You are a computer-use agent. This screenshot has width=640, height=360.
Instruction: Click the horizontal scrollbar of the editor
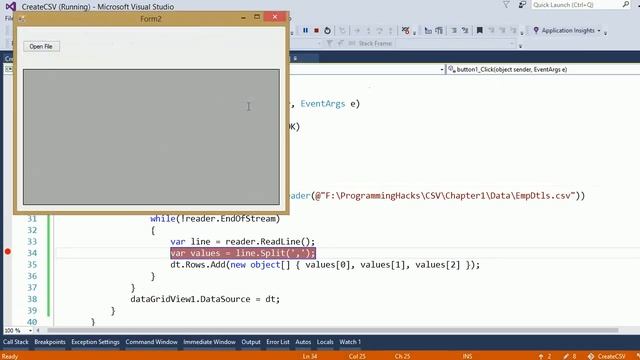(x=333, y=330)
